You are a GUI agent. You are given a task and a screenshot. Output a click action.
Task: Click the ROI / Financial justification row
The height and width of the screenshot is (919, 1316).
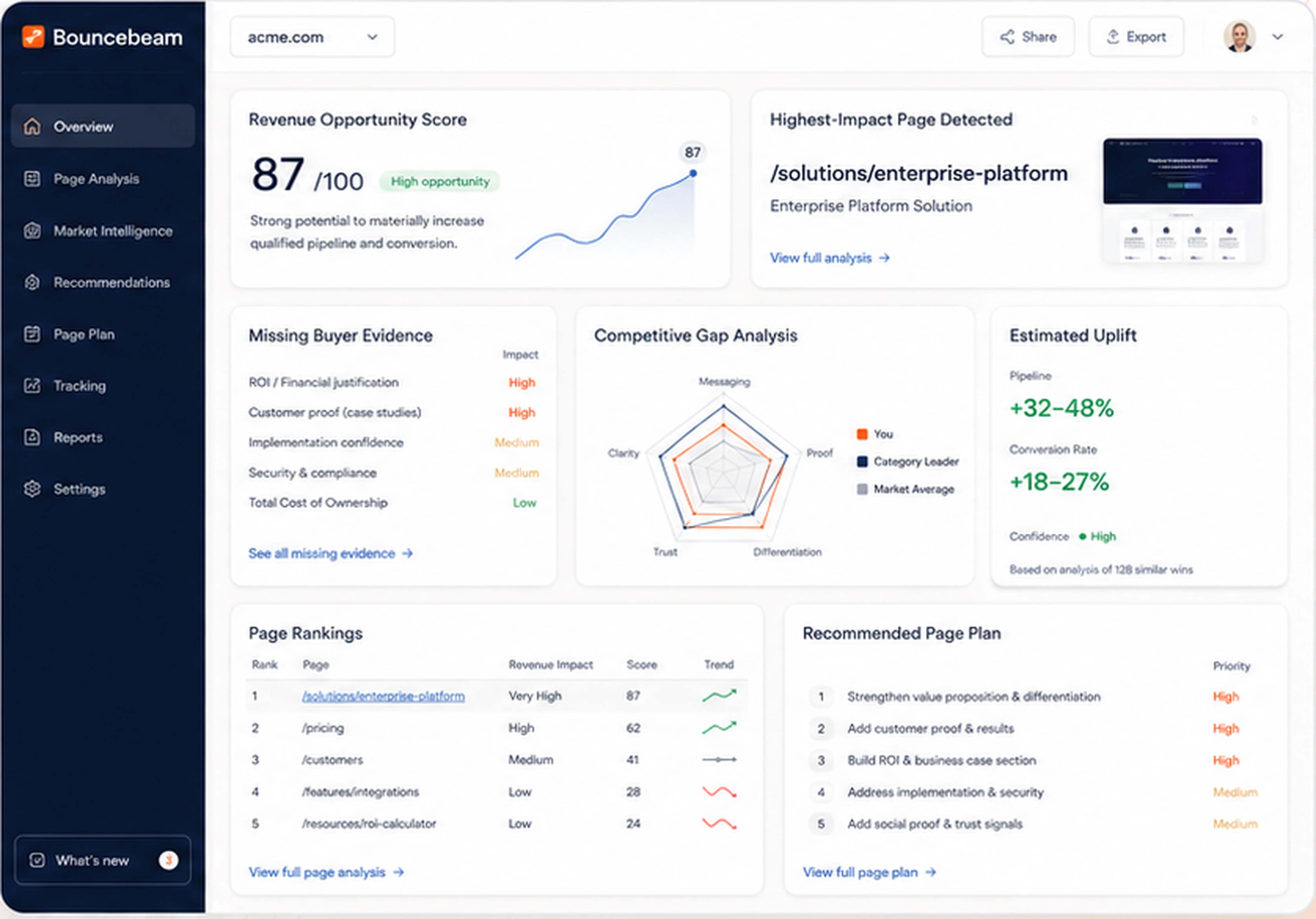[393, 383]
